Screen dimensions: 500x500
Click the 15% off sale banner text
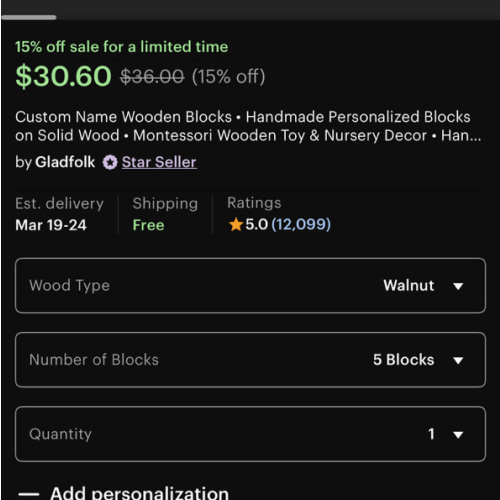click(x=122, y=47)
